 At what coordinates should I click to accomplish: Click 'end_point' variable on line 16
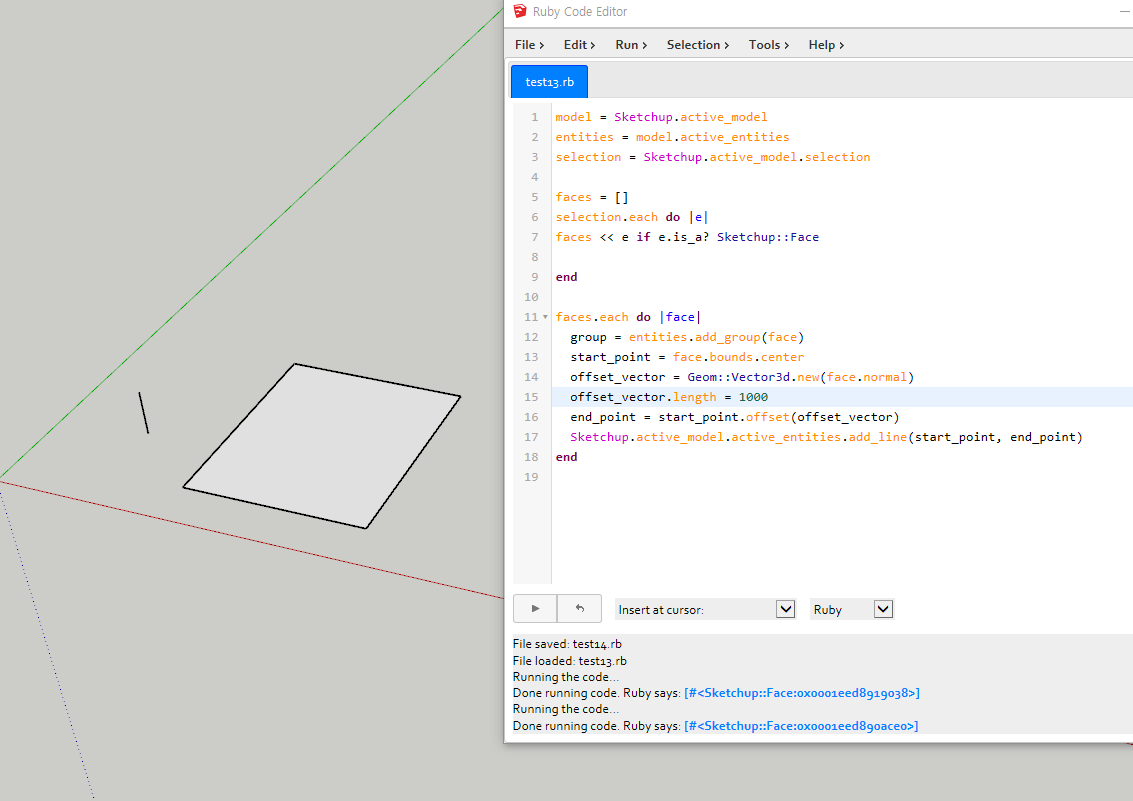tap(603, 417)
